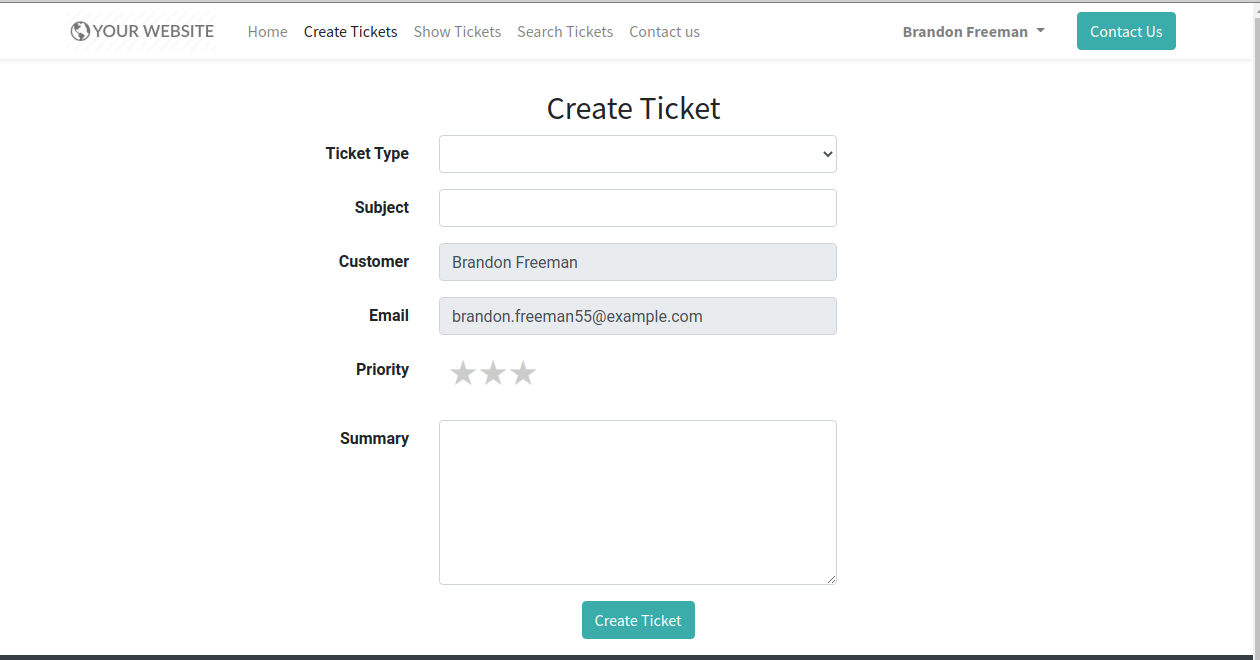Expand the Brandon Freeman user menu
The image size is (1260, 660).
point(973,31)
